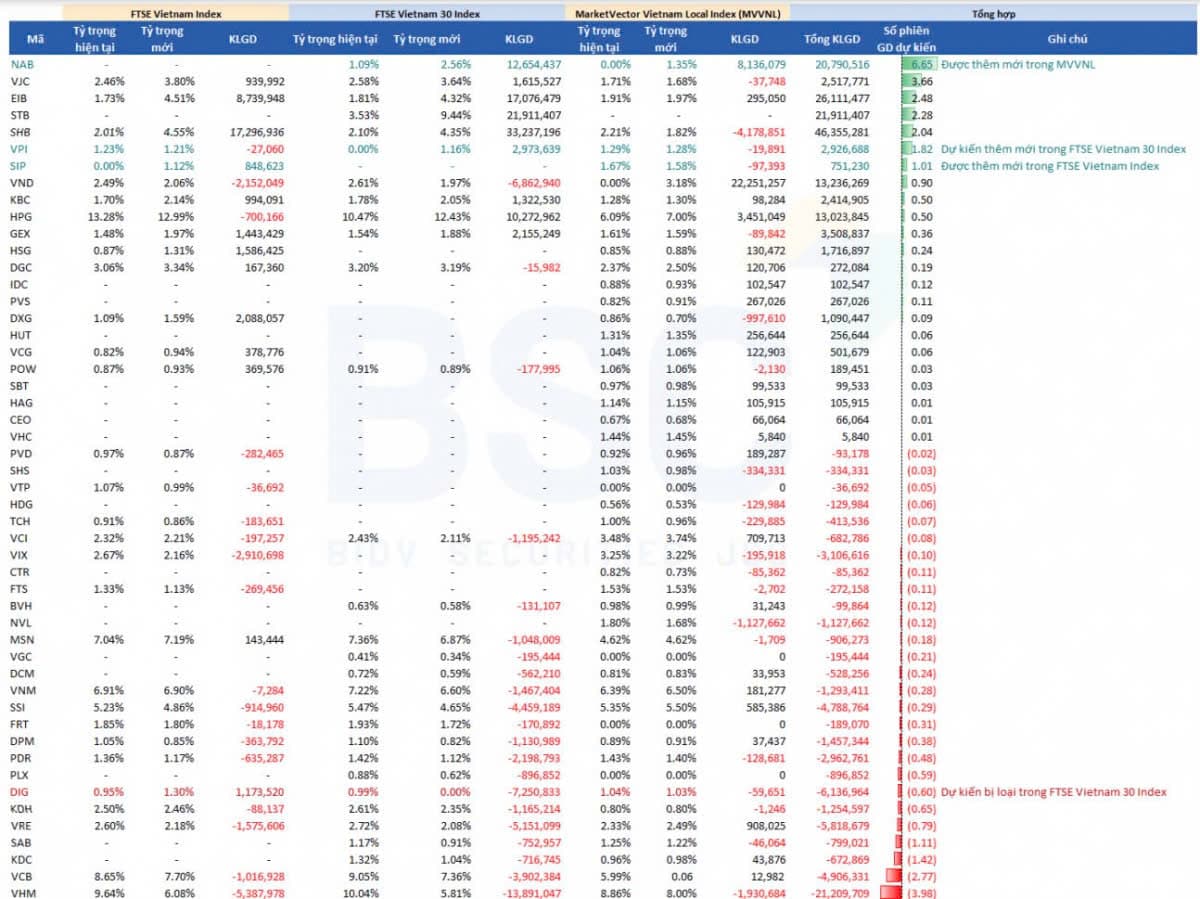Select the GEX ticker cell
The image size is (1200, 899).
20,234
